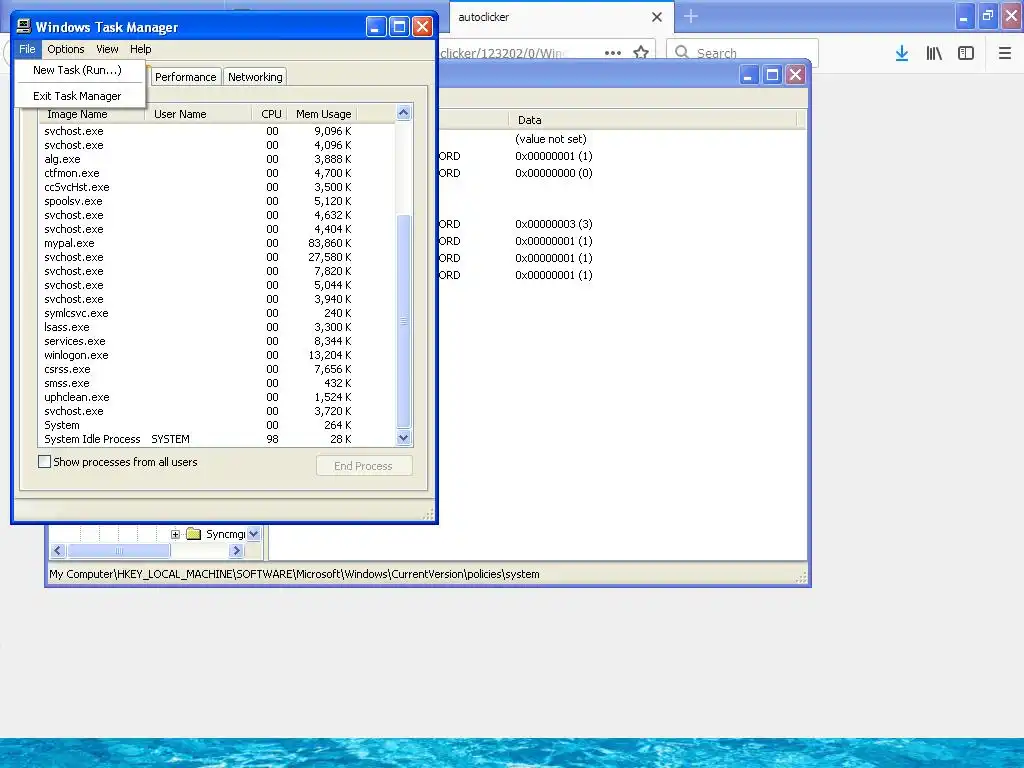The height and width of the screenshot is (768, 1024).
Task: Open the Firefox library icon
Action: 934,53
